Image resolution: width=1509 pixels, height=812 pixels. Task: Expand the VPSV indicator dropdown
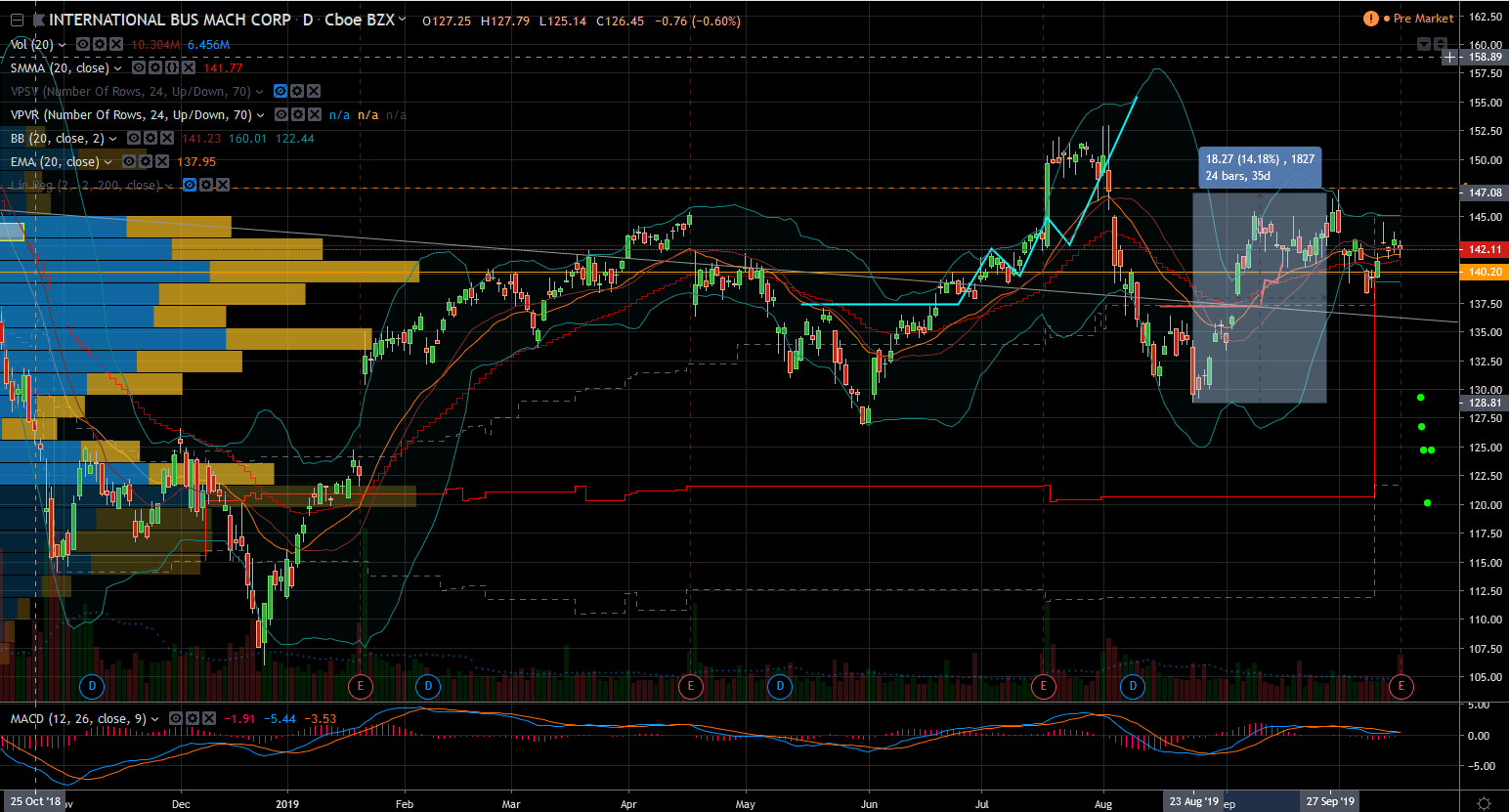(260, 92)
